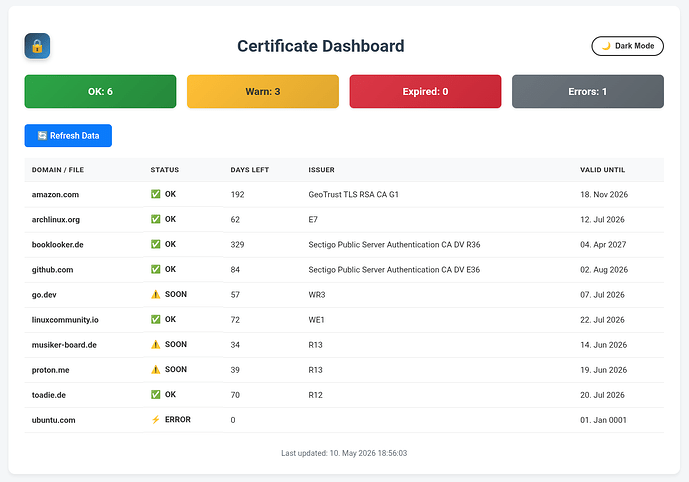
Task: Click green check icon for amazon.com
Action: 156,194
